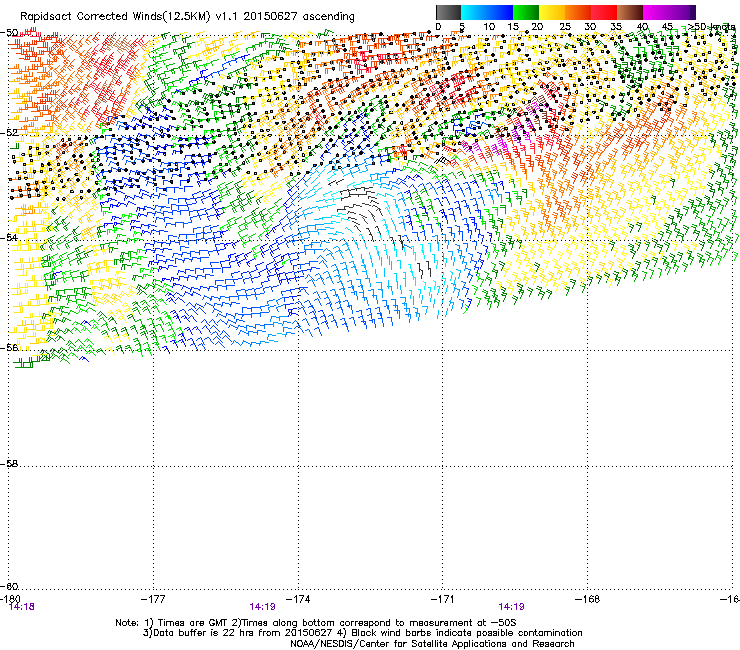
Task: Click the brown 35-40 knots legend swatch
Action: pos(630,12)
